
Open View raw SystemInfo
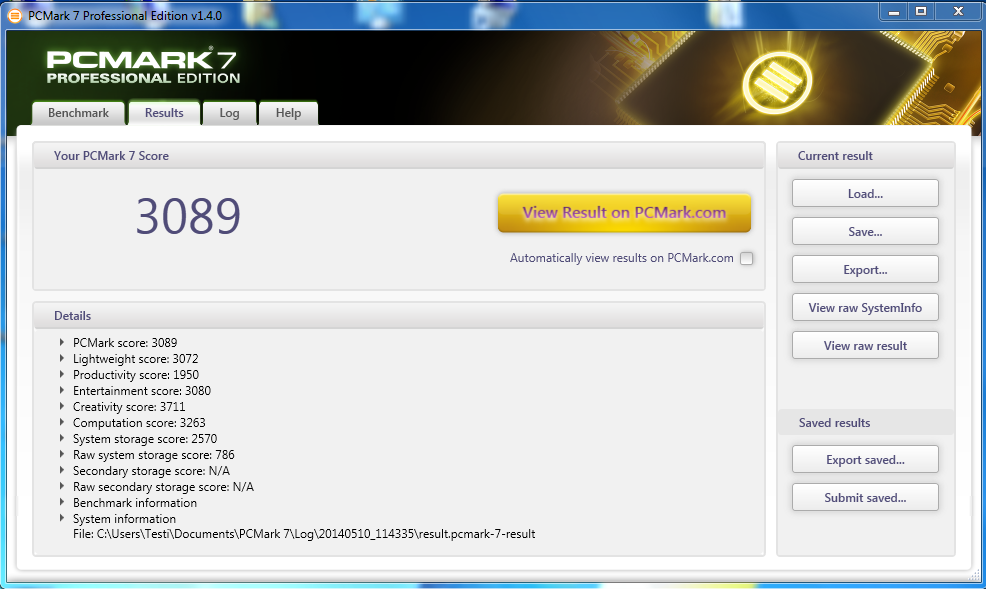click(x=865, y=307)
